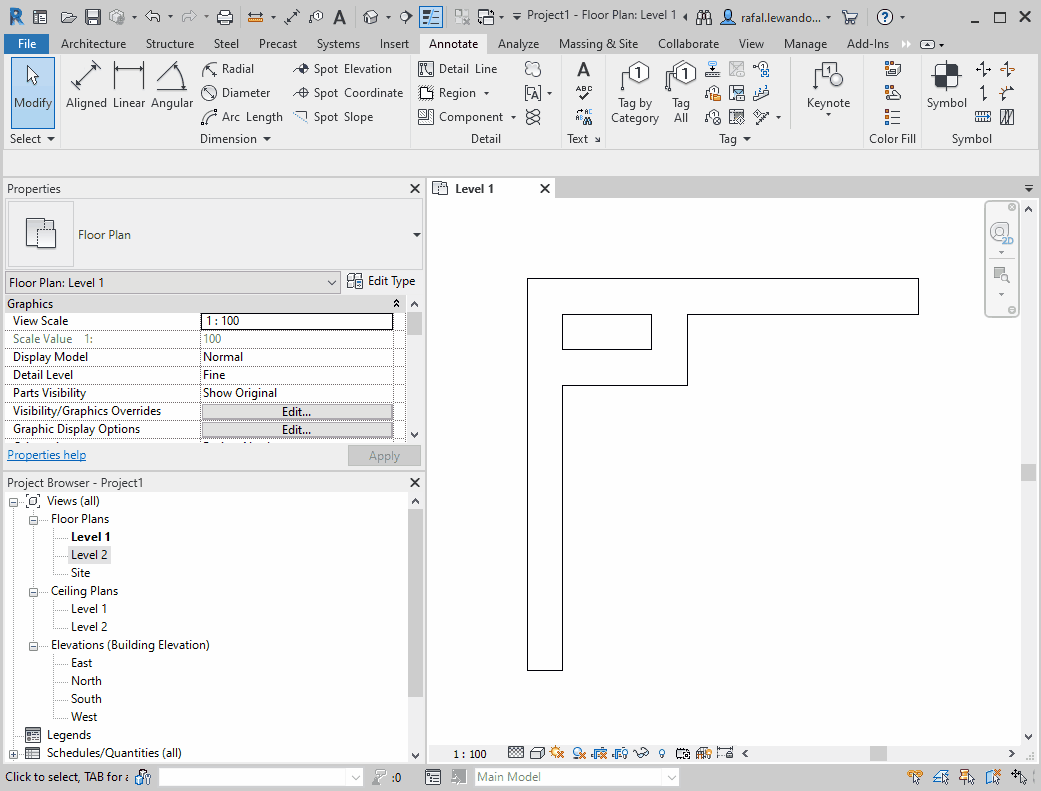Collapse the Floor Plans tree node
Viewport: 1041px width, 791px height.
pos(33,519)
